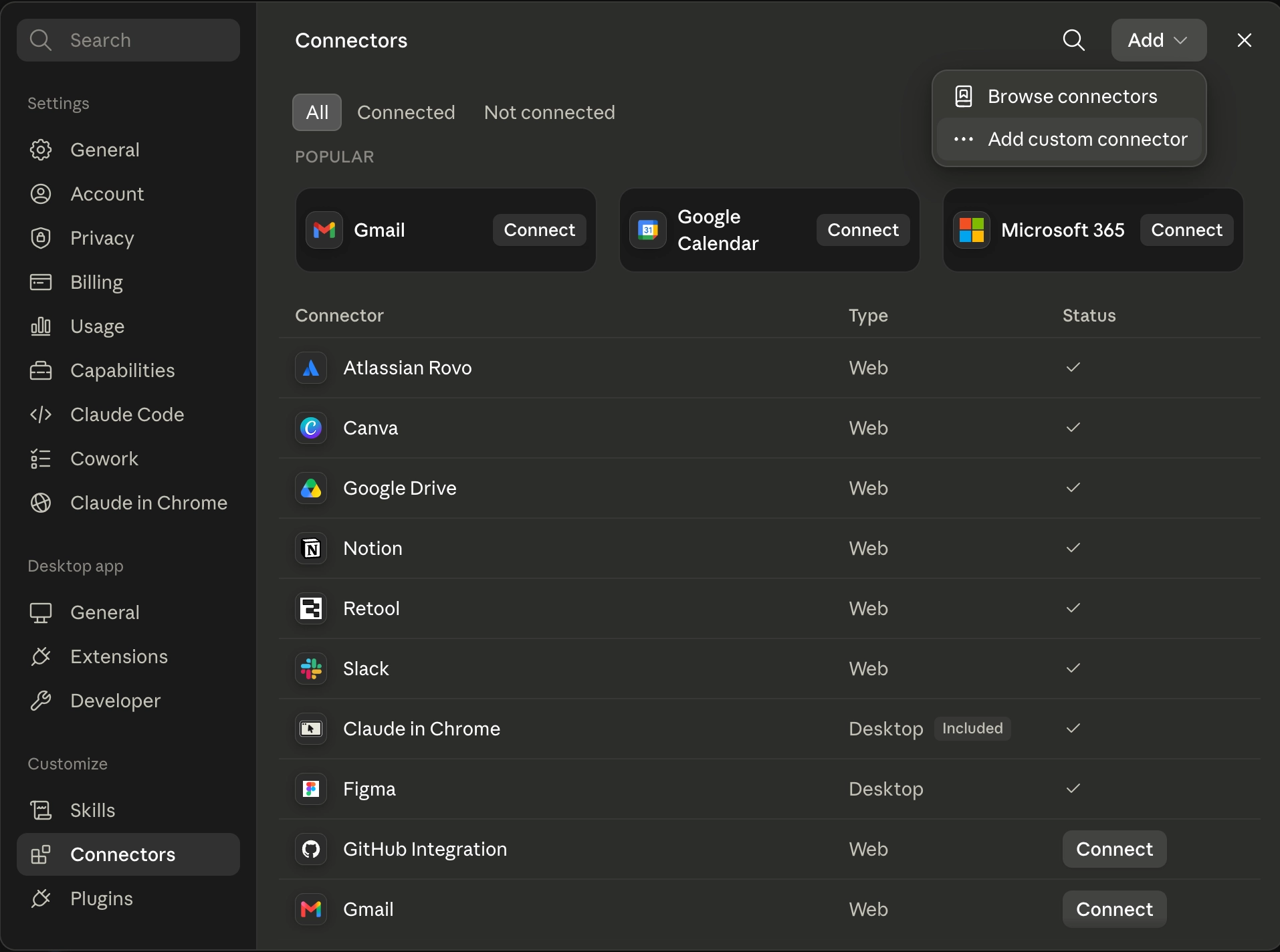Click the Figma row status checkmark

(x=1073, y=788)
